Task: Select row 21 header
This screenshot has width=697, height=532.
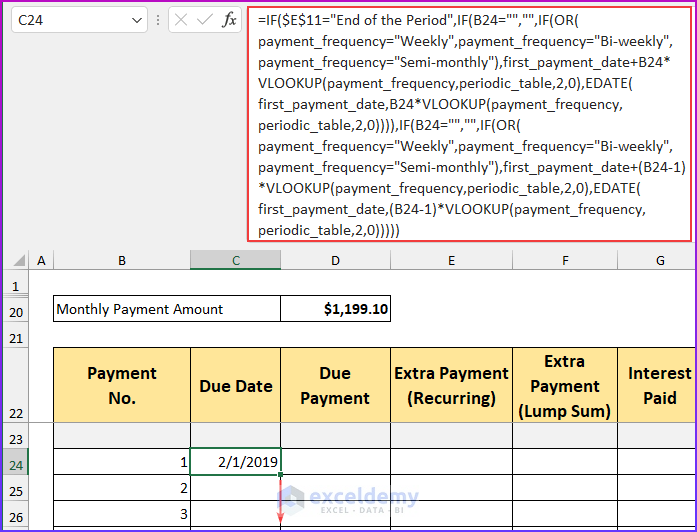Action: [x=16, y=335]
